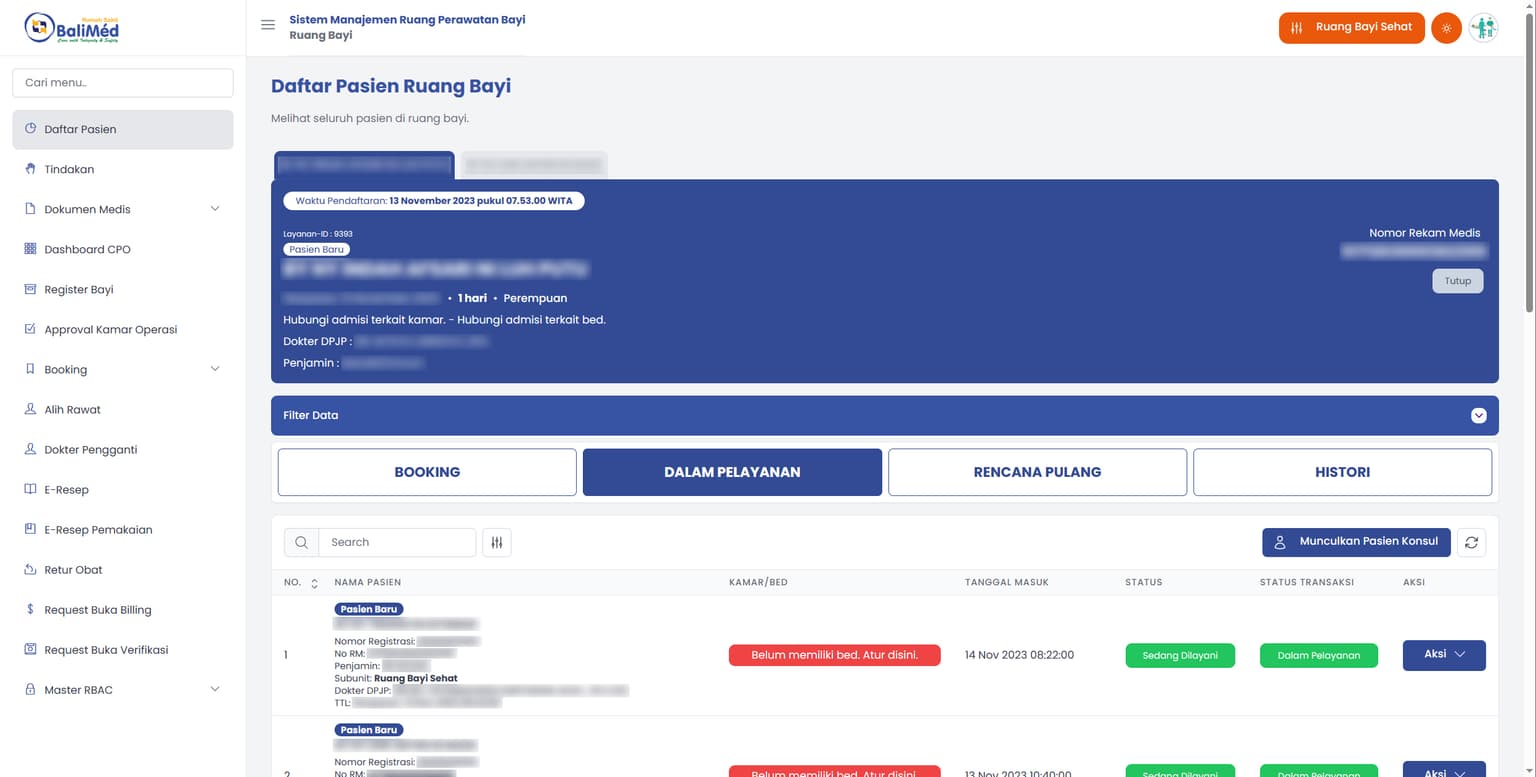Click the user avatar in the top right corner
The width and height of the screenshot is (1536, 777).
point(1484,28)
